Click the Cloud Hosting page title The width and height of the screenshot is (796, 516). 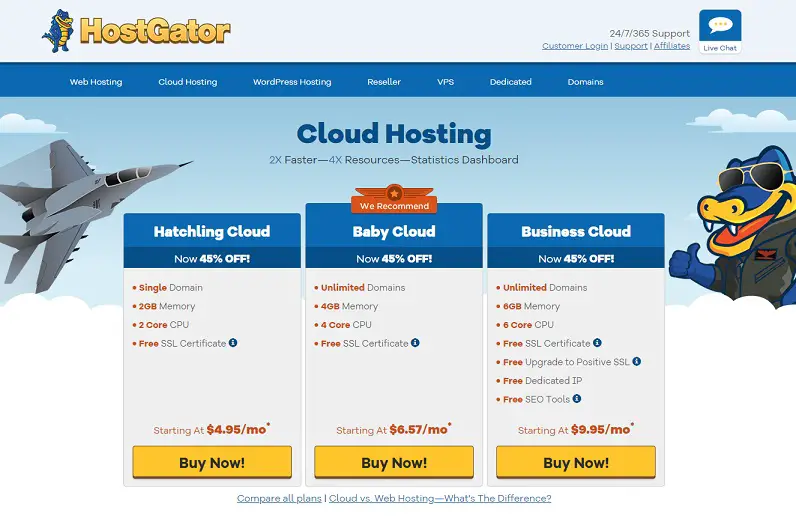point(394,134)
